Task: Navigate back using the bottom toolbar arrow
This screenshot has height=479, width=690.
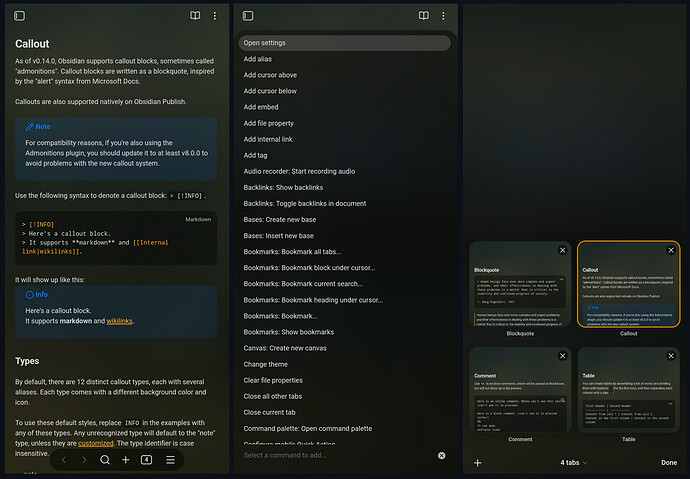Action: tap(64, 460)
